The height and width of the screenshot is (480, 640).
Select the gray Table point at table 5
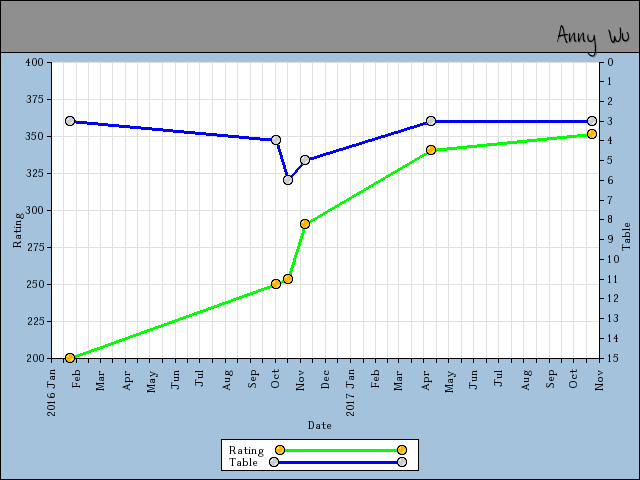pyautogui.click(x=305, y=160)
